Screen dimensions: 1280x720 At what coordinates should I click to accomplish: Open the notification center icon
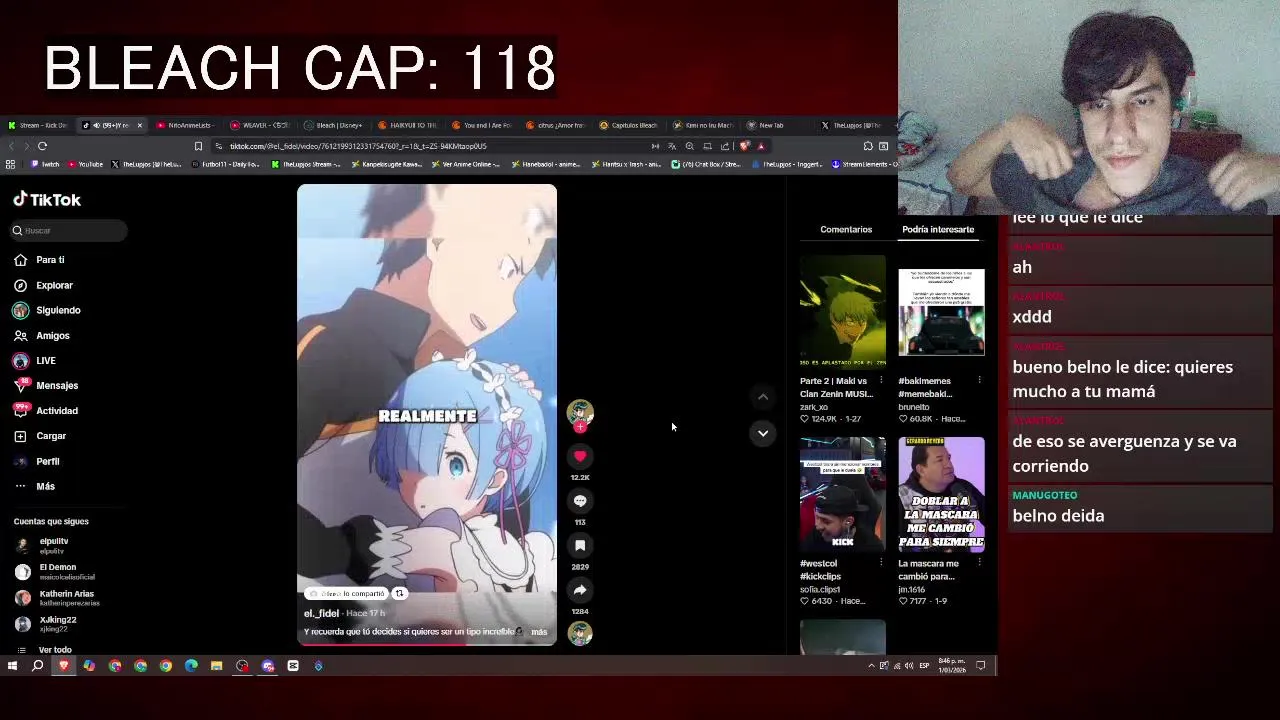[x=981, y=666]
